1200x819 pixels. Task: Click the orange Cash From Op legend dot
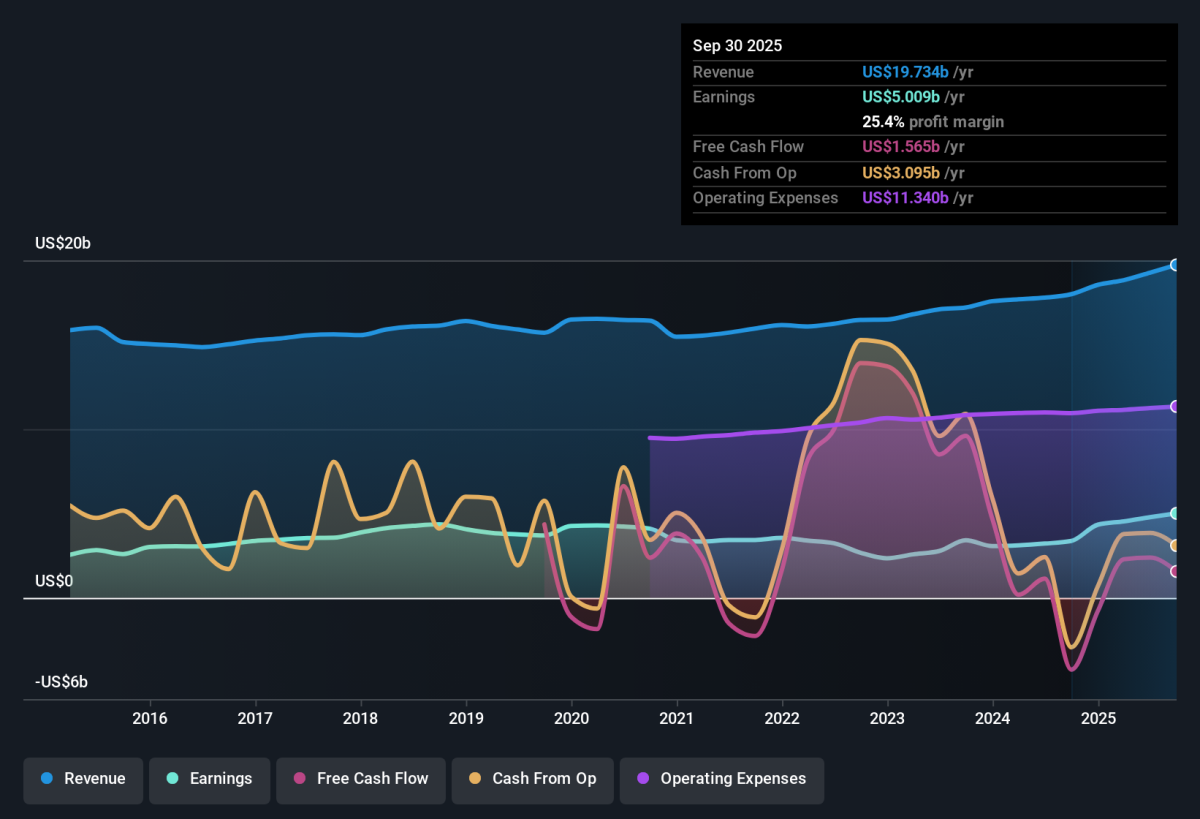475,779
